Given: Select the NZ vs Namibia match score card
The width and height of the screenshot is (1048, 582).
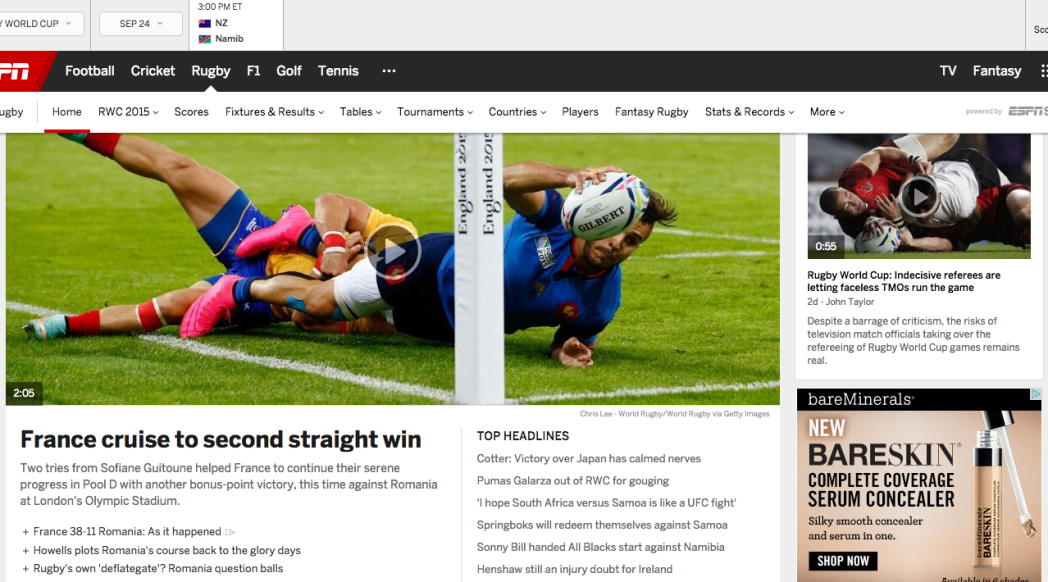Looking at the screenshot, I should coord(237,25).
